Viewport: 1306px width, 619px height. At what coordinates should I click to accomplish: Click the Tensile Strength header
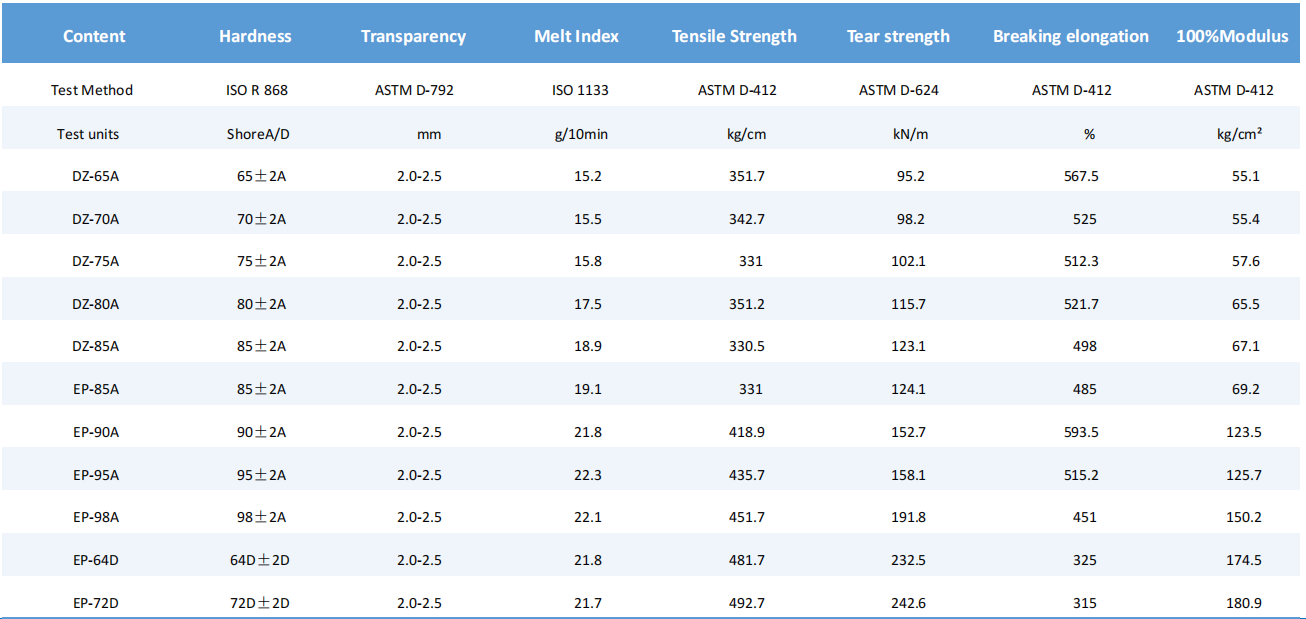click(734, 36)
